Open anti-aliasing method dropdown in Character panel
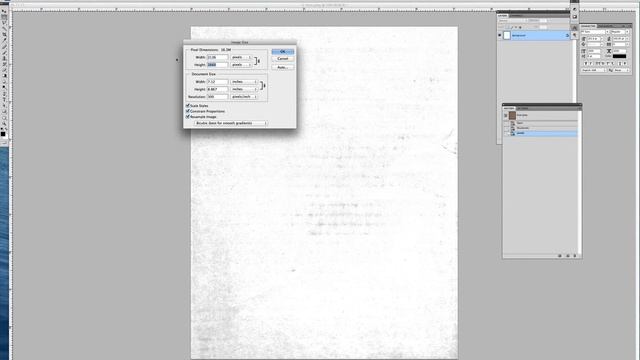Viewport: 640px width, 360px height. point(622,70)
